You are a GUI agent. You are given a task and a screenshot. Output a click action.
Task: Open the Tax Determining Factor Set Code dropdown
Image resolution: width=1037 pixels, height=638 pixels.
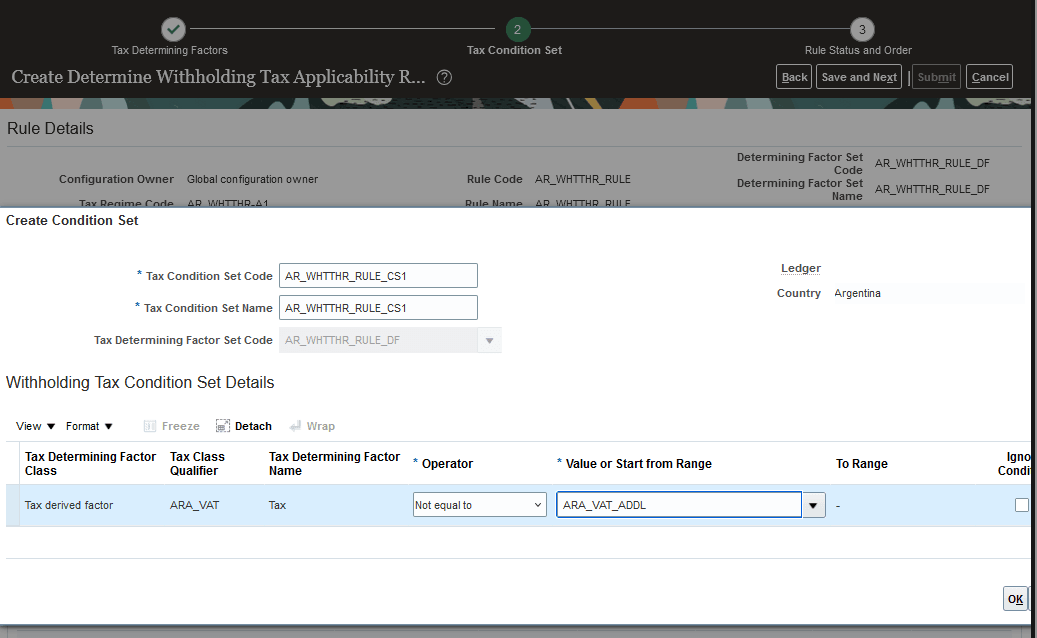489,340
